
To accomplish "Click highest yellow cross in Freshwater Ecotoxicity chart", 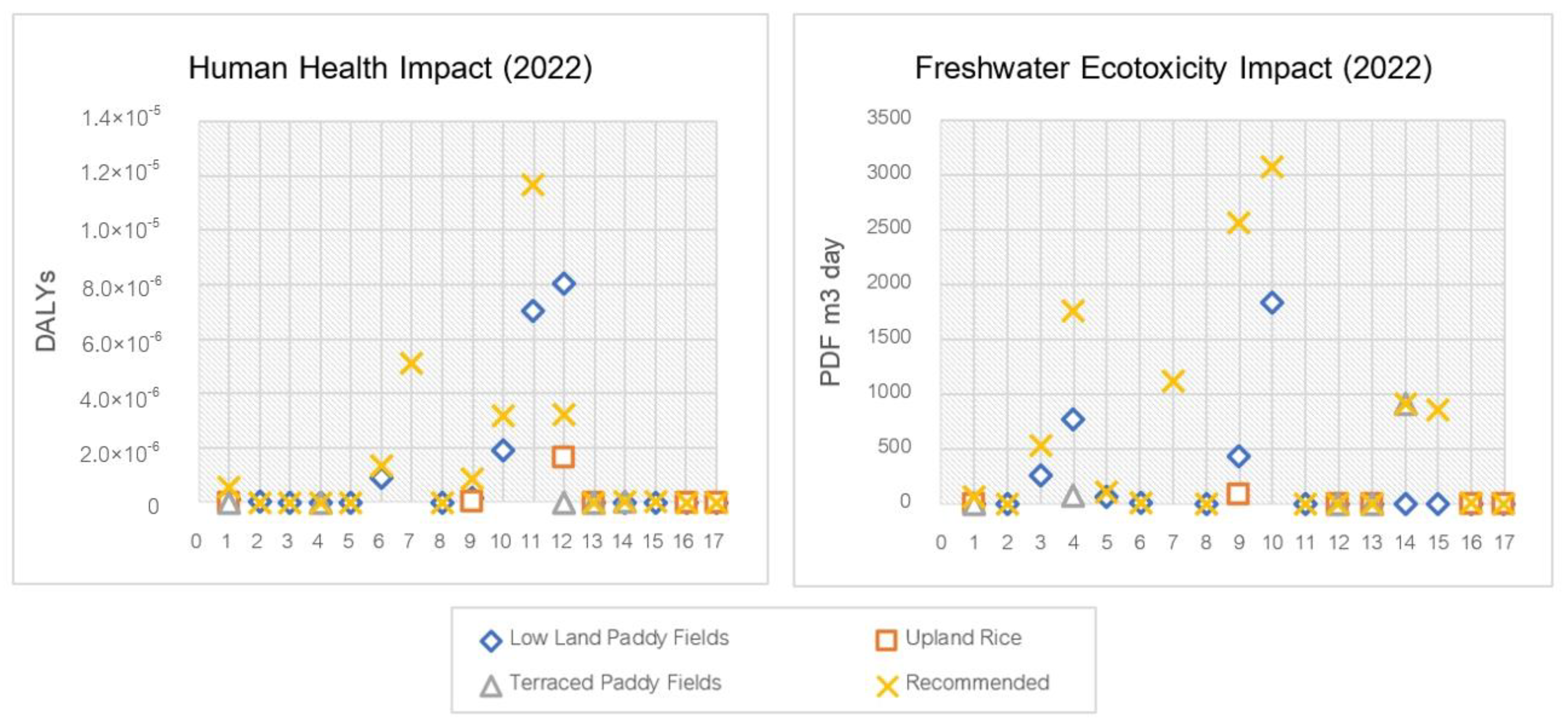I will coord(1272,167).
